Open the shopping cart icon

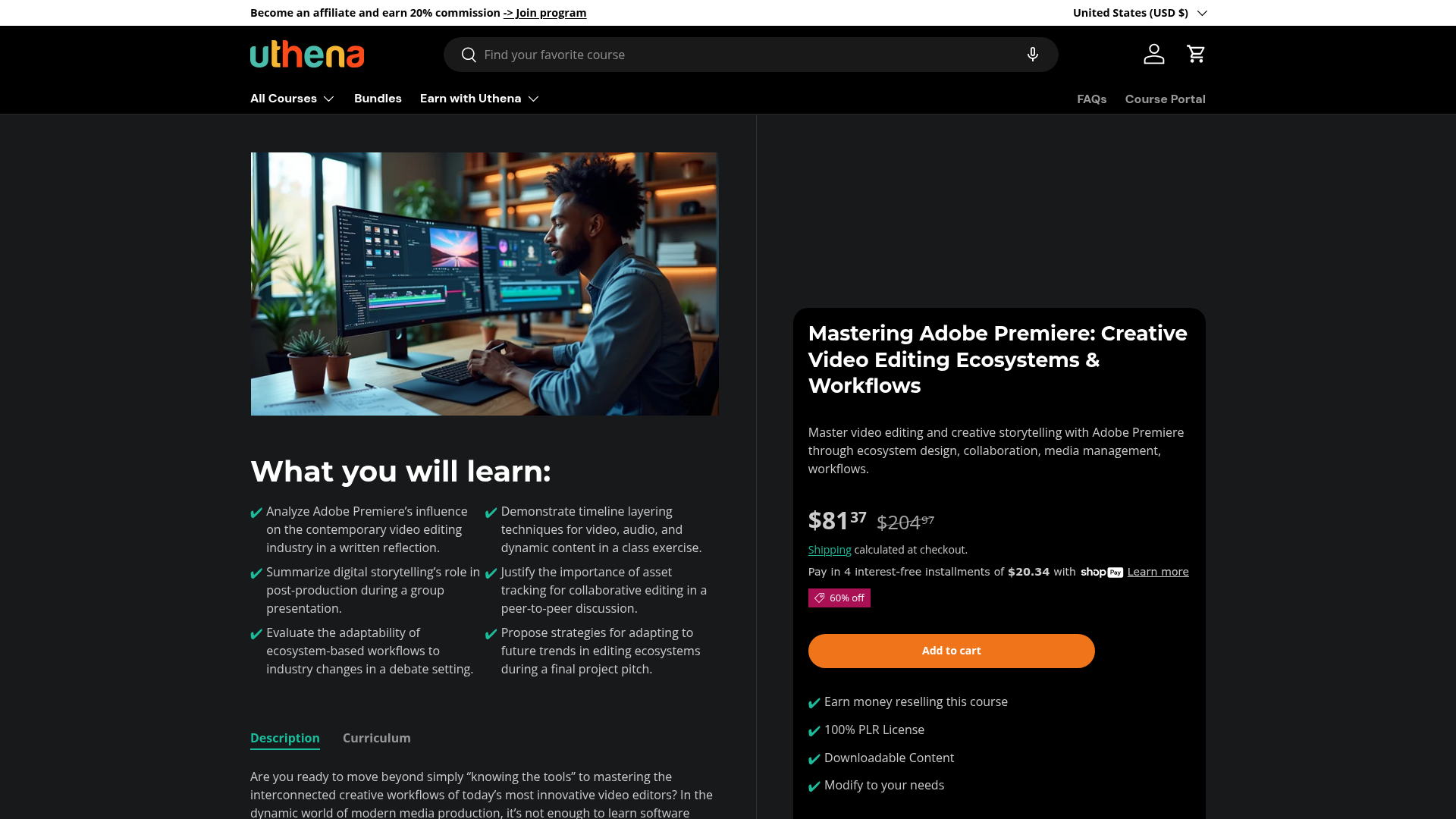click(1196, 54)
